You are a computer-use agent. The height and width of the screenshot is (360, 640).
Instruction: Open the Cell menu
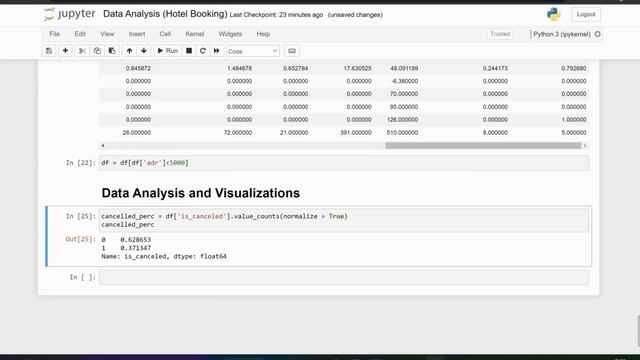[165, 34]
